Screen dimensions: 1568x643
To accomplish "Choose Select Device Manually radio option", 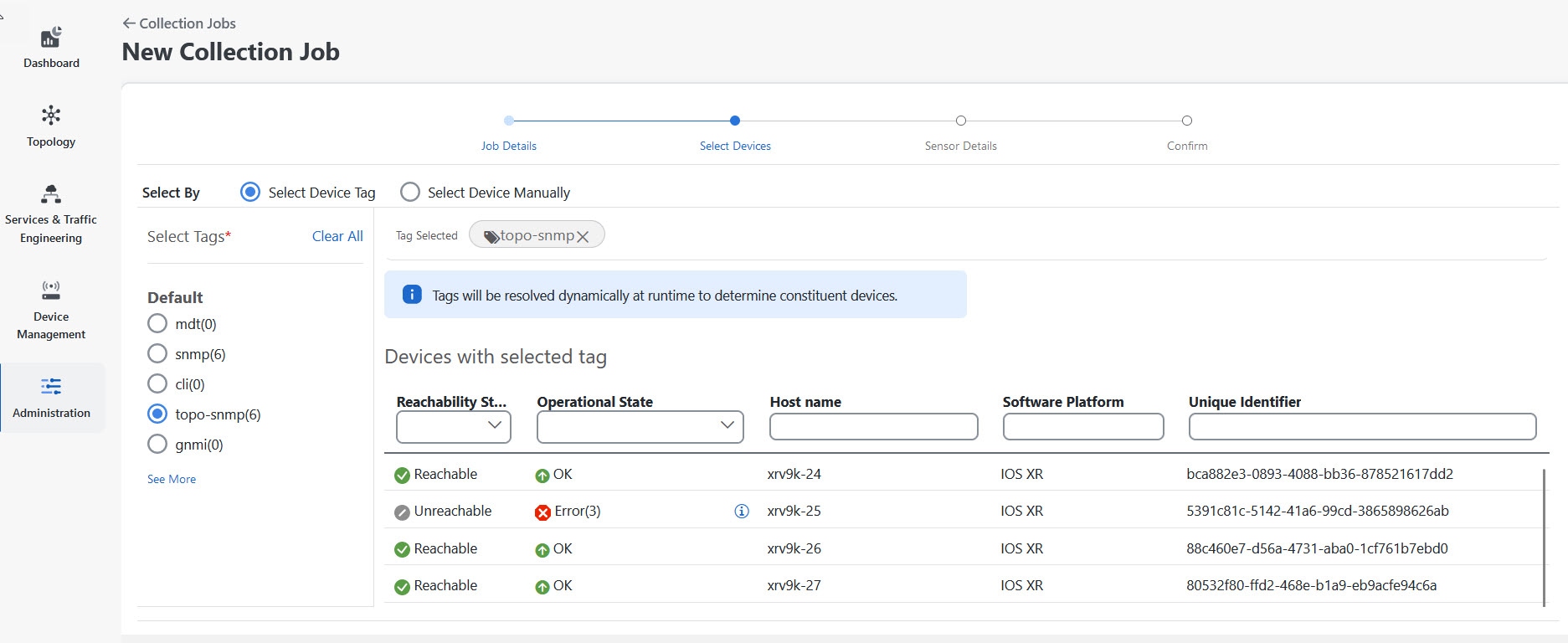I will click(x=410, y=193).
